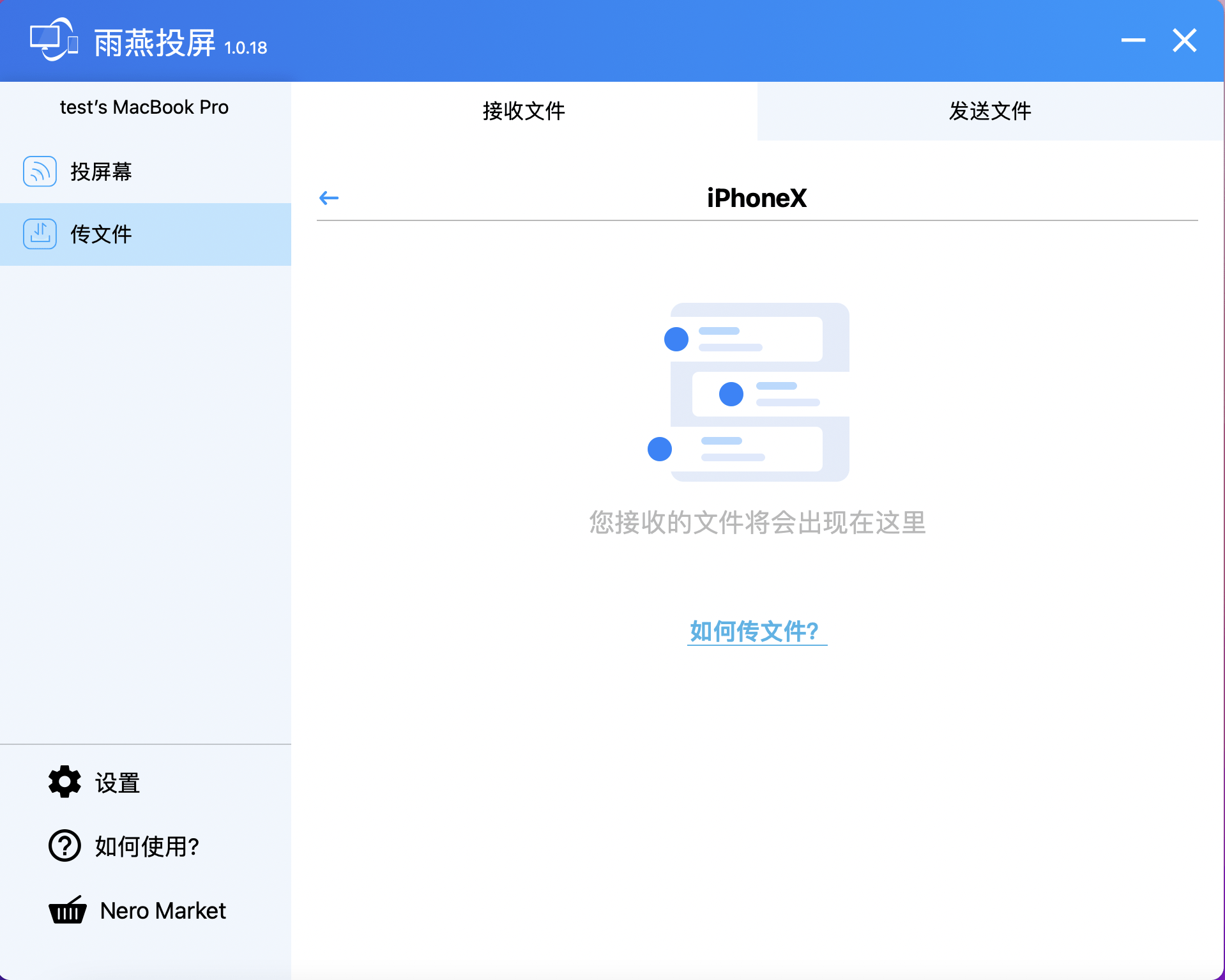Click the empty file list illustration
The height and width of the screenshot is (980, 1225).
[x=748, y=392]
